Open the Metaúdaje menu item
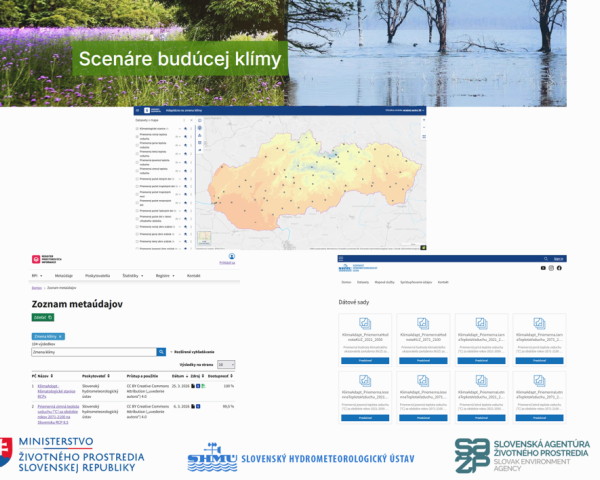The width and height of the screenshot is (600, 480). tap(63, 275)
